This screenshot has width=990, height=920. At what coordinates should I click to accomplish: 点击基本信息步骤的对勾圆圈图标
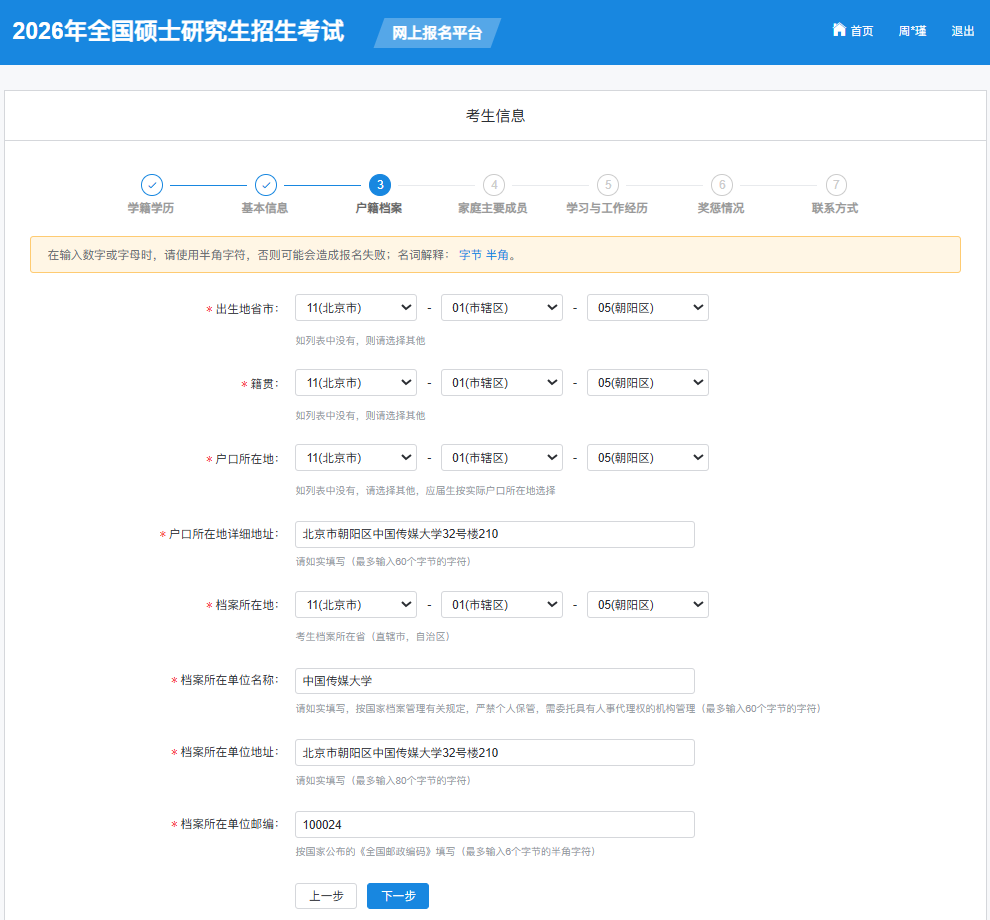[266, 185]
